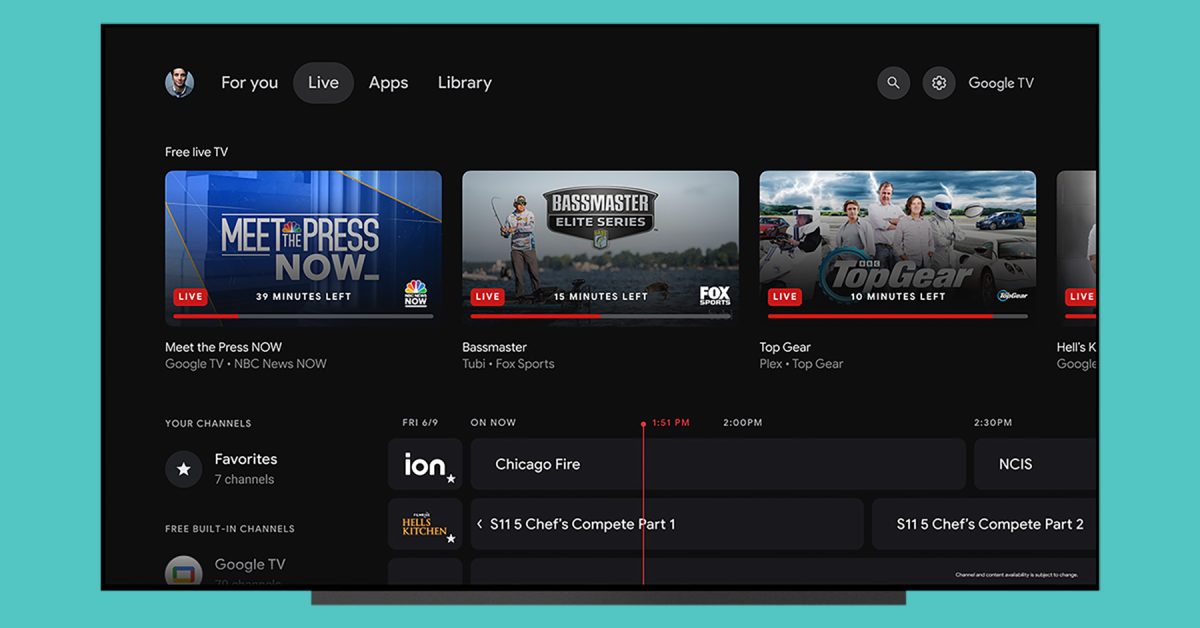Select S11 5 Chef's Compete Part 1
The height and width of the screenshot is (628, 1200).
667,524
